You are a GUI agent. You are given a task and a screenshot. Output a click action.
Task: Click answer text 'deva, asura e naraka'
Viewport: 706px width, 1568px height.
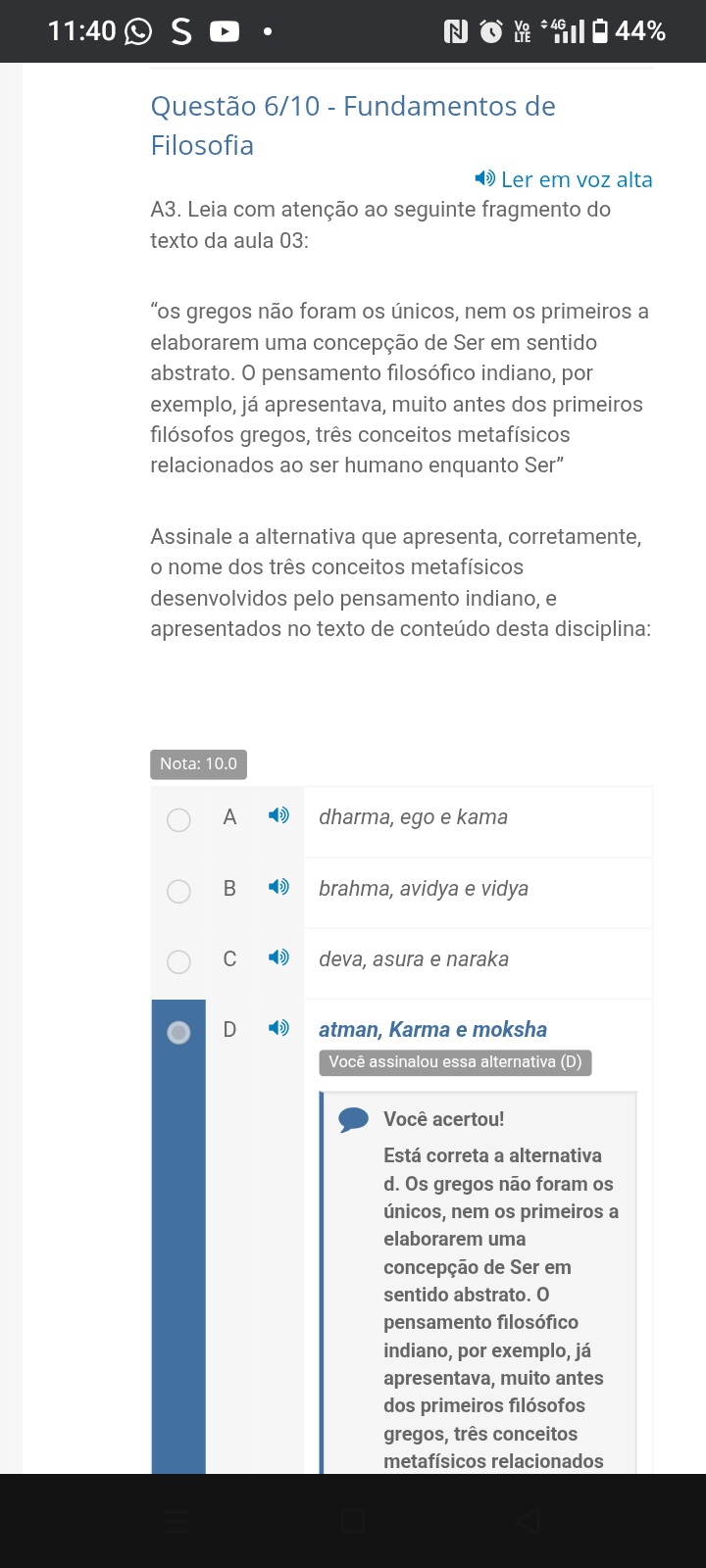(414, 959)
